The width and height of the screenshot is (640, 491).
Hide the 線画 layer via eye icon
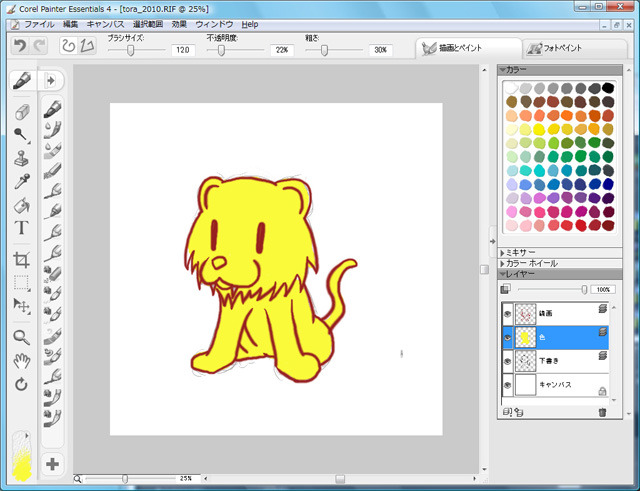[x=507, y=313]
